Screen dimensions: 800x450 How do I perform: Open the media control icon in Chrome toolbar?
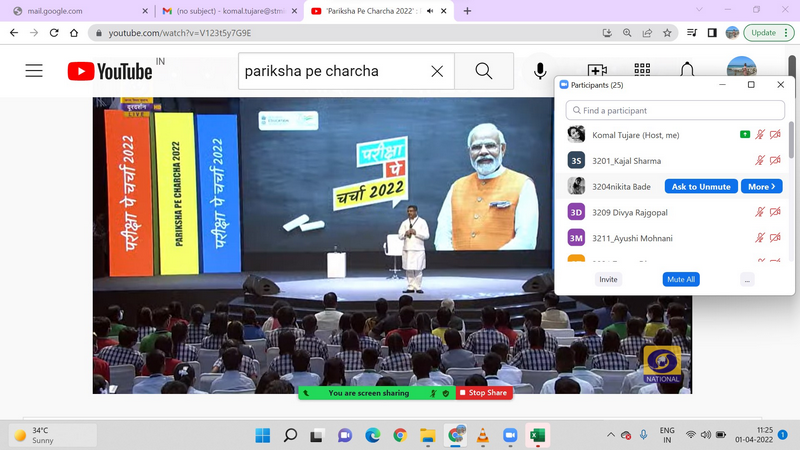click(692, 33)
